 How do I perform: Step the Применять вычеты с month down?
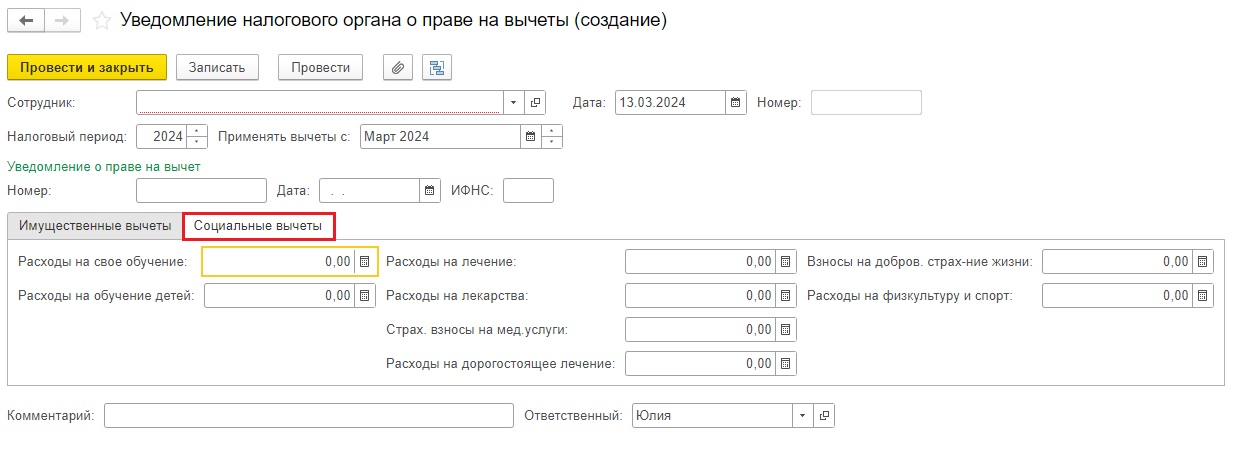coord(553,142)
